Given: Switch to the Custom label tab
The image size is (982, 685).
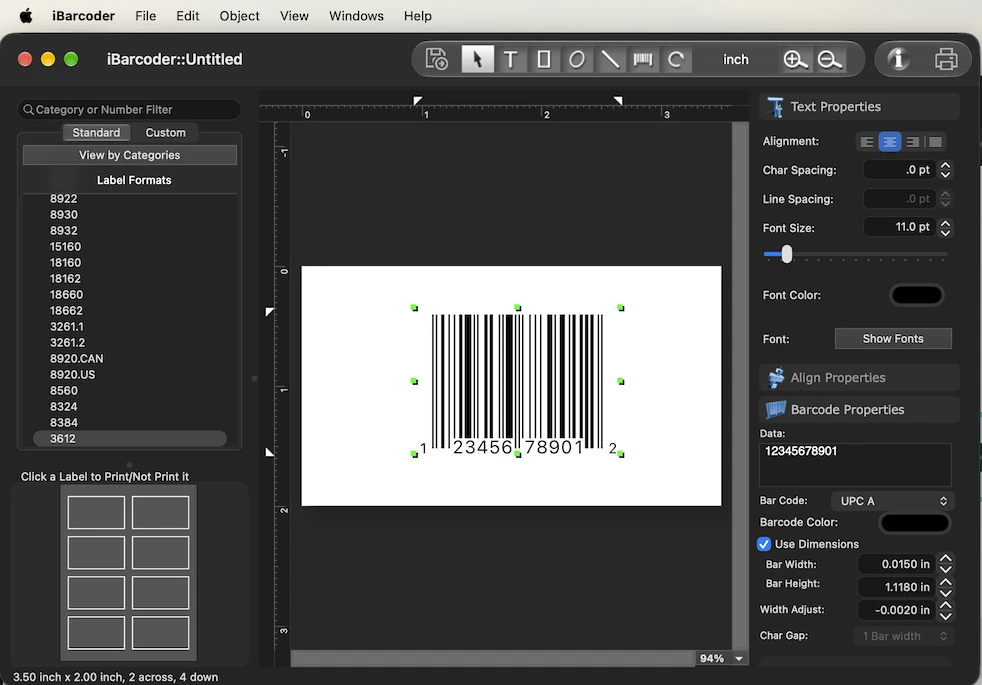Looking at the screenshot, I should tap(165, 133).
